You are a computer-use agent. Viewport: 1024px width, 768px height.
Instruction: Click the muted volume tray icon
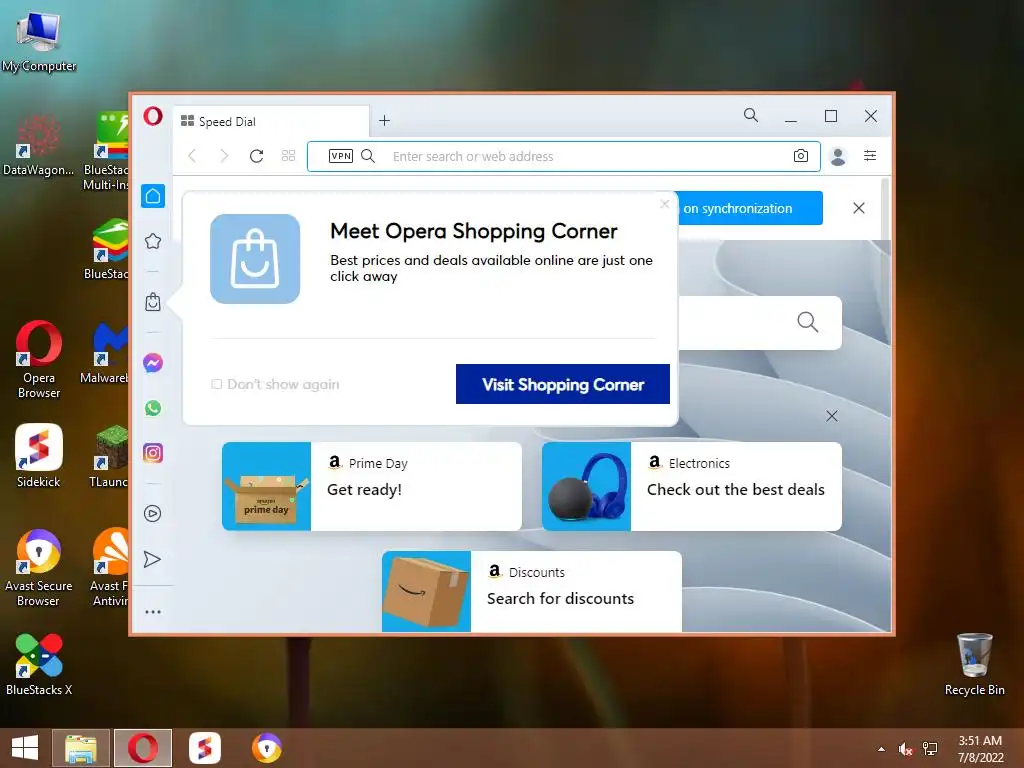coord(906,749)
